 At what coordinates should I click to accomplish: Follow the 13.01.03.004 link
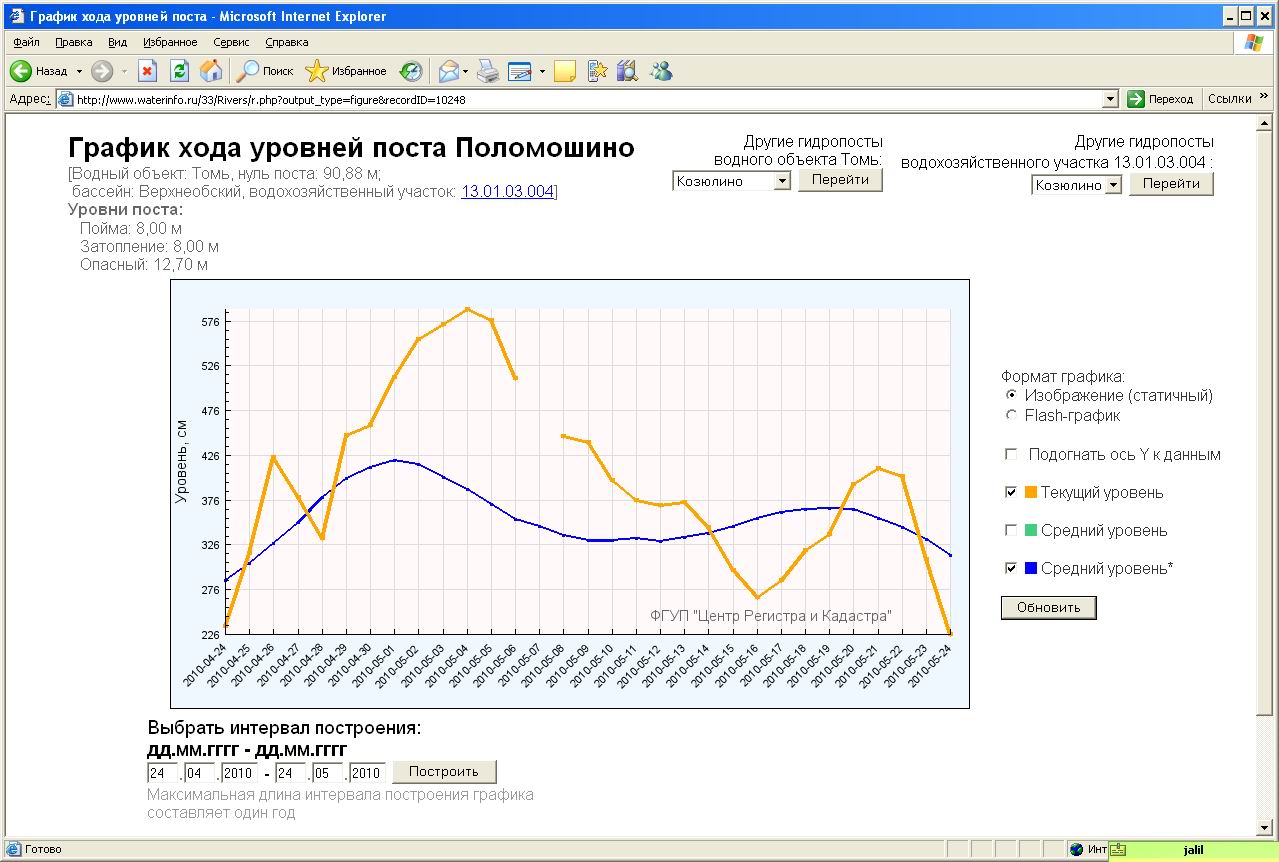pos(507,191)
